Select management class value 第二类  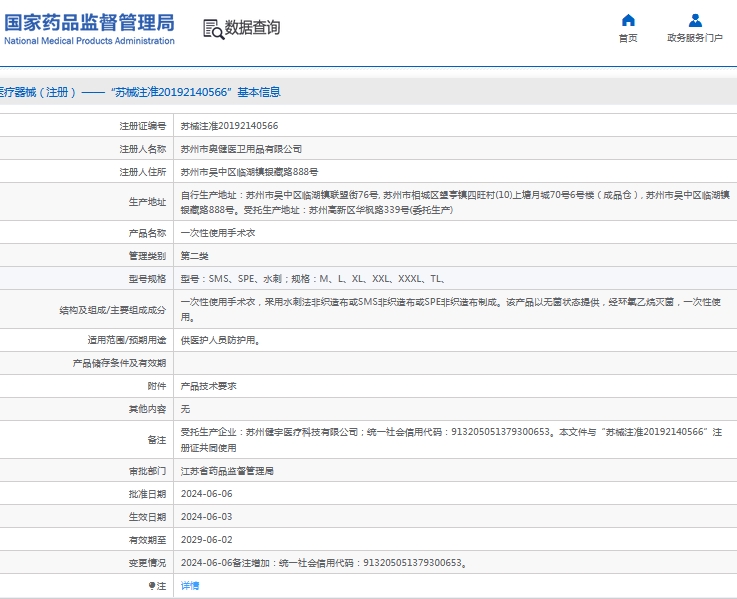click(x=195, y=256)
